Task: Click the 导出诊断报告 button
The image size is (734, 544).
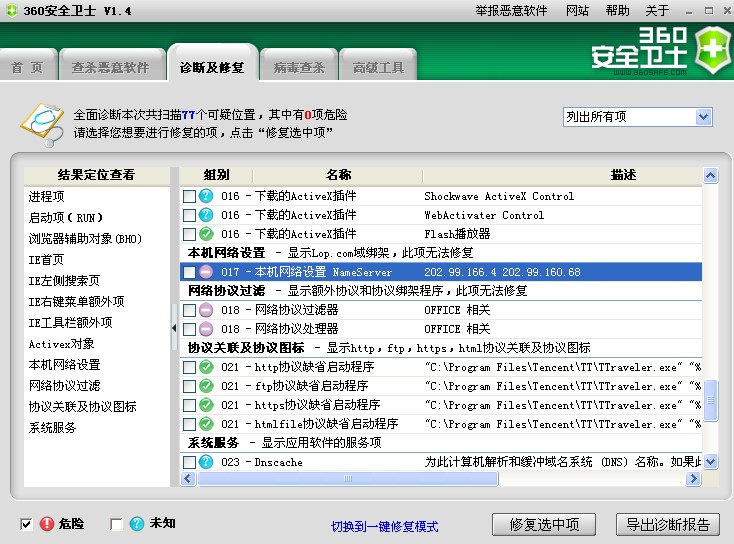Action: point(668,524)
